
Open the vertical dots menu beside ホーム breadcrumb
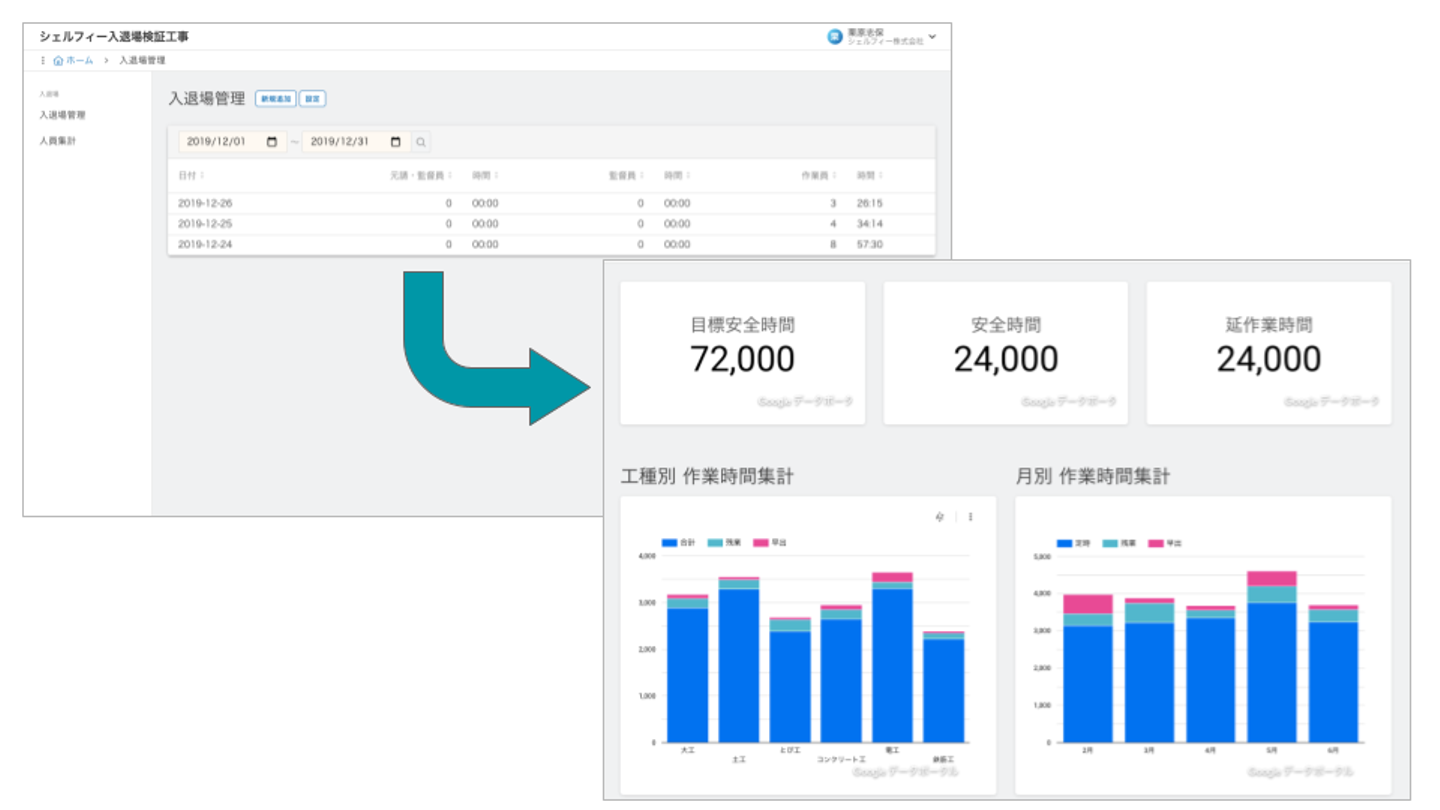pyautogui.click(x=43, y=61)
